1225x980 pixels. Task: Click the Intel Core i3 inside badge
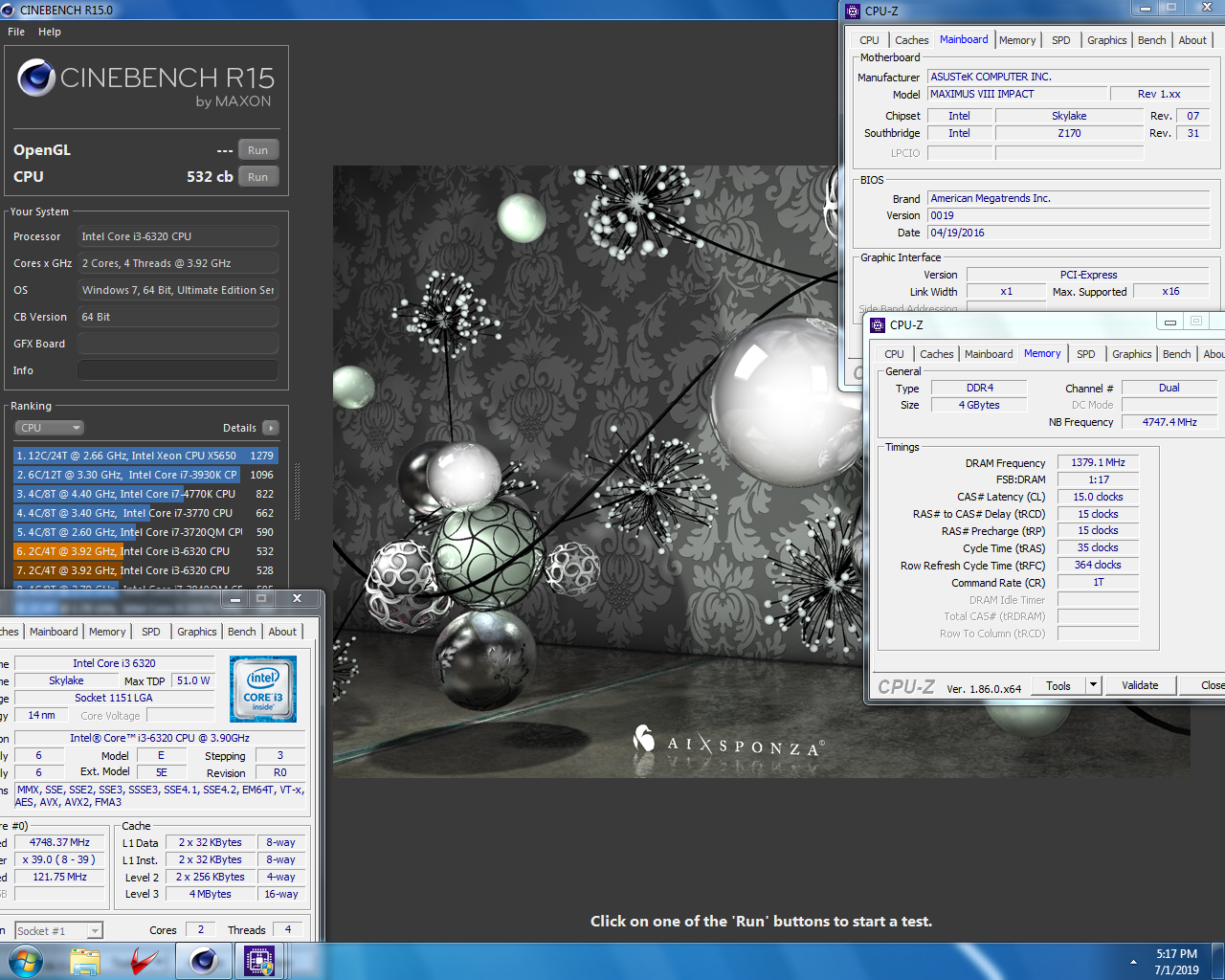pos(263,688)
